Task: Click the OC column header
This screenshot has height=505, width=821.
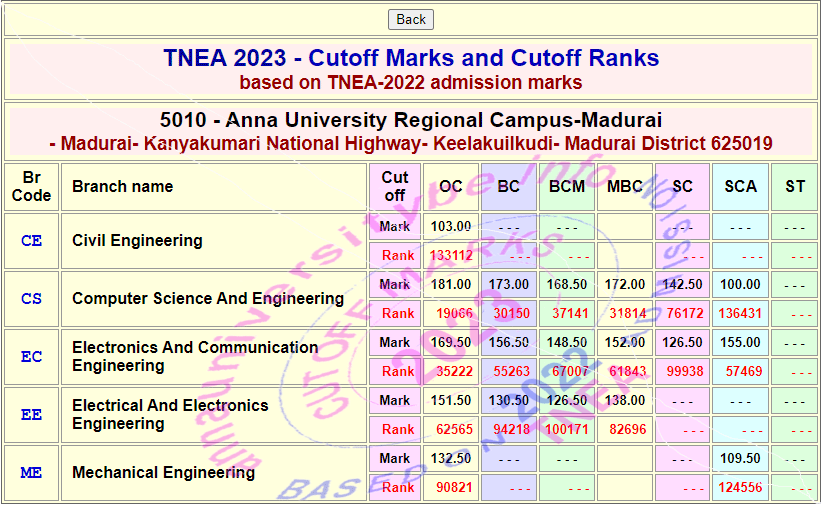Action: point(451,186)
